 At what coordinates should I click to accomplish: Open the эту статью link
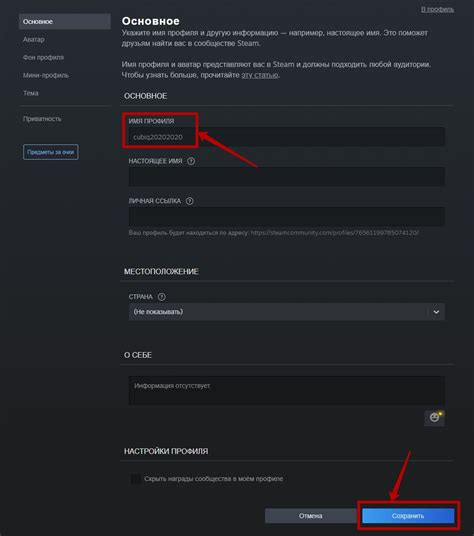[260, 75]
